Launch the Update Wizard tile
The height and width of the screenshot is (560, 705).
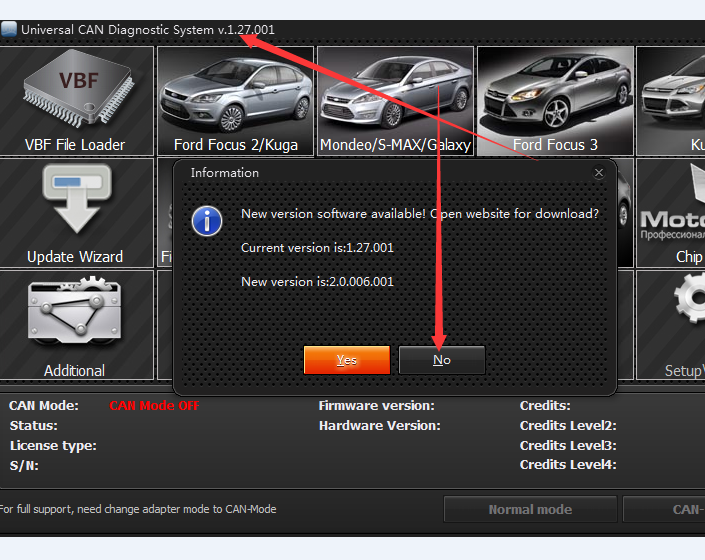(76, 213)
